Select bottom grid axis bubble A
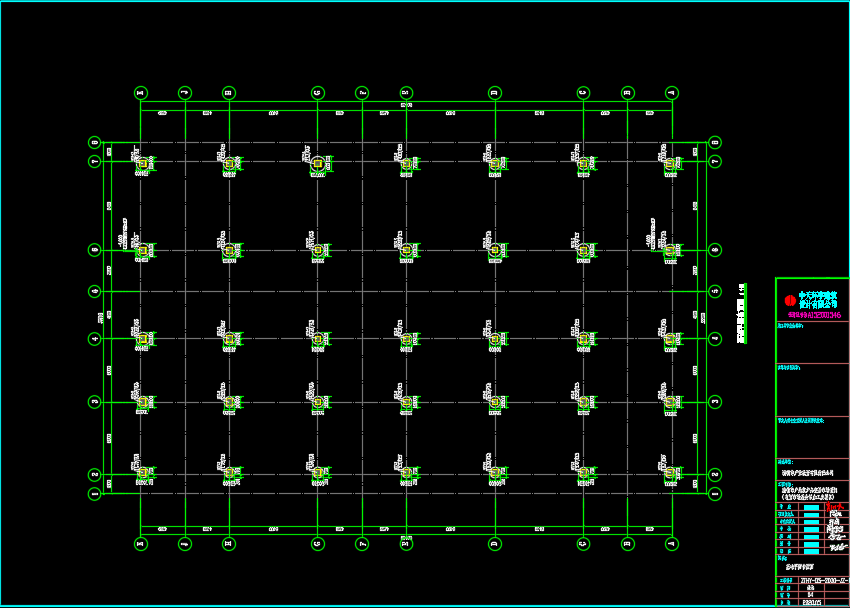 pos(672,544)
